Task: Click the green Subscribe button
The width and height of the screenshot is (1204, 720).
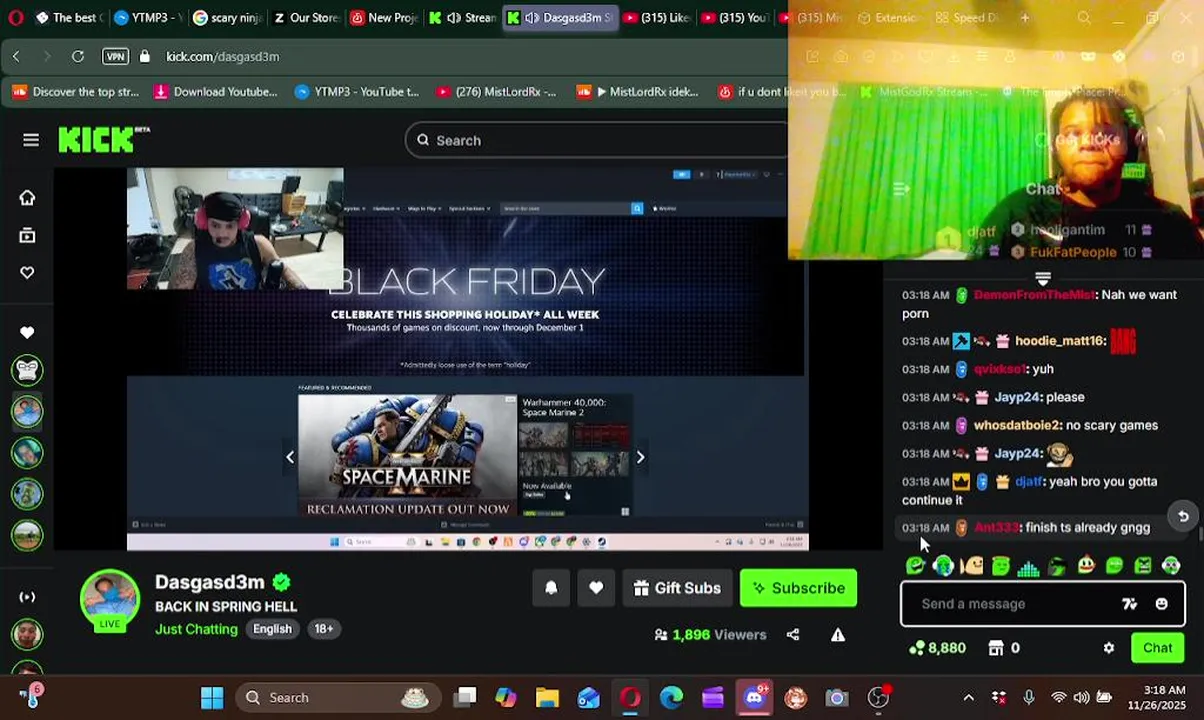Action: tap(798, 588)
